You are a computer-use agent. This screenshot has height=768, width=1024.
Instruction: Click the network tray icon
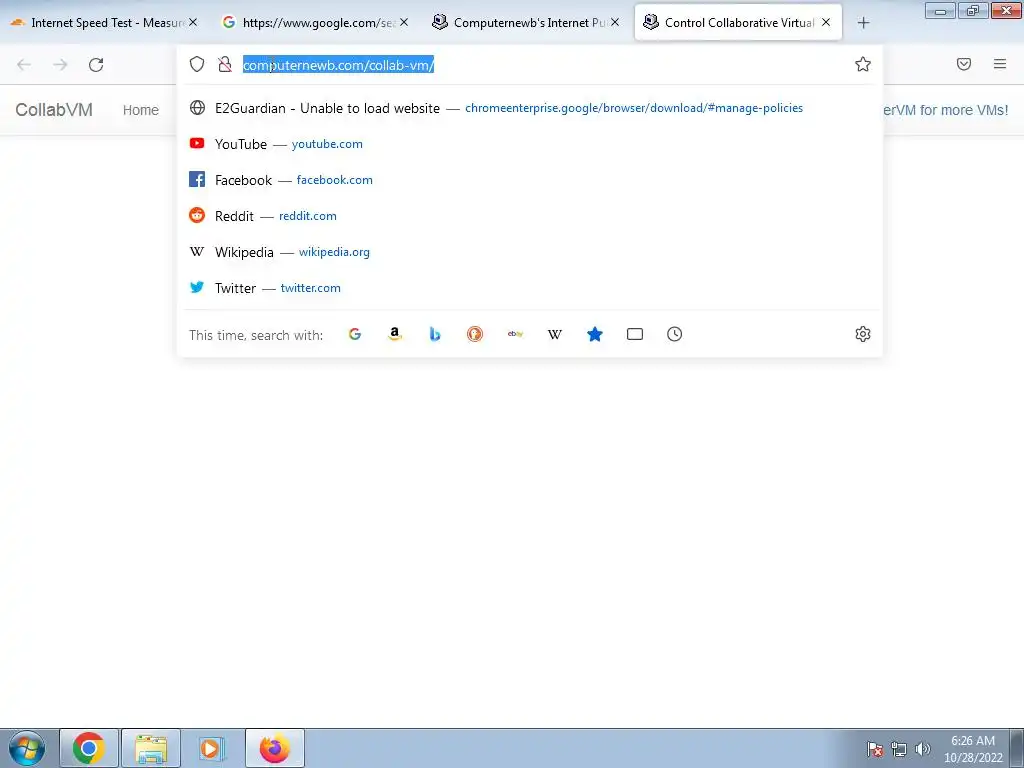(899, 749)
